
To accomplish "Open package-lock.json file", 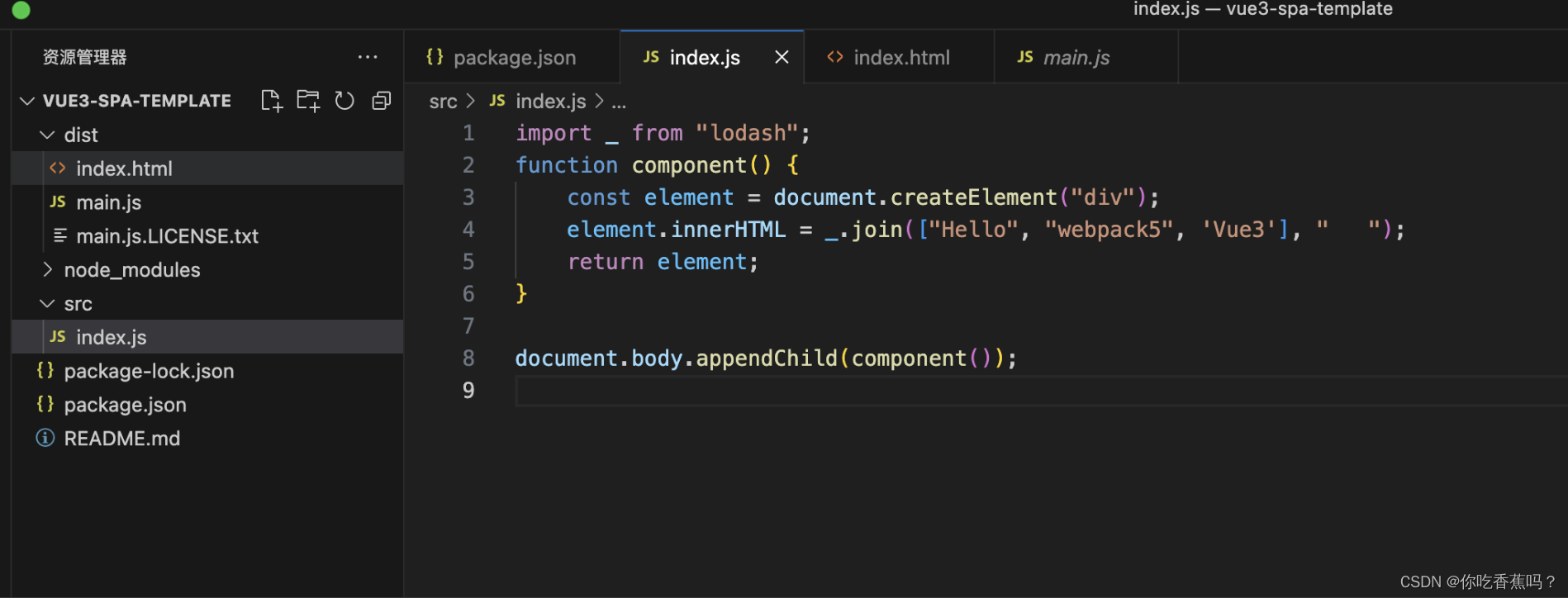I will [207, 371].
